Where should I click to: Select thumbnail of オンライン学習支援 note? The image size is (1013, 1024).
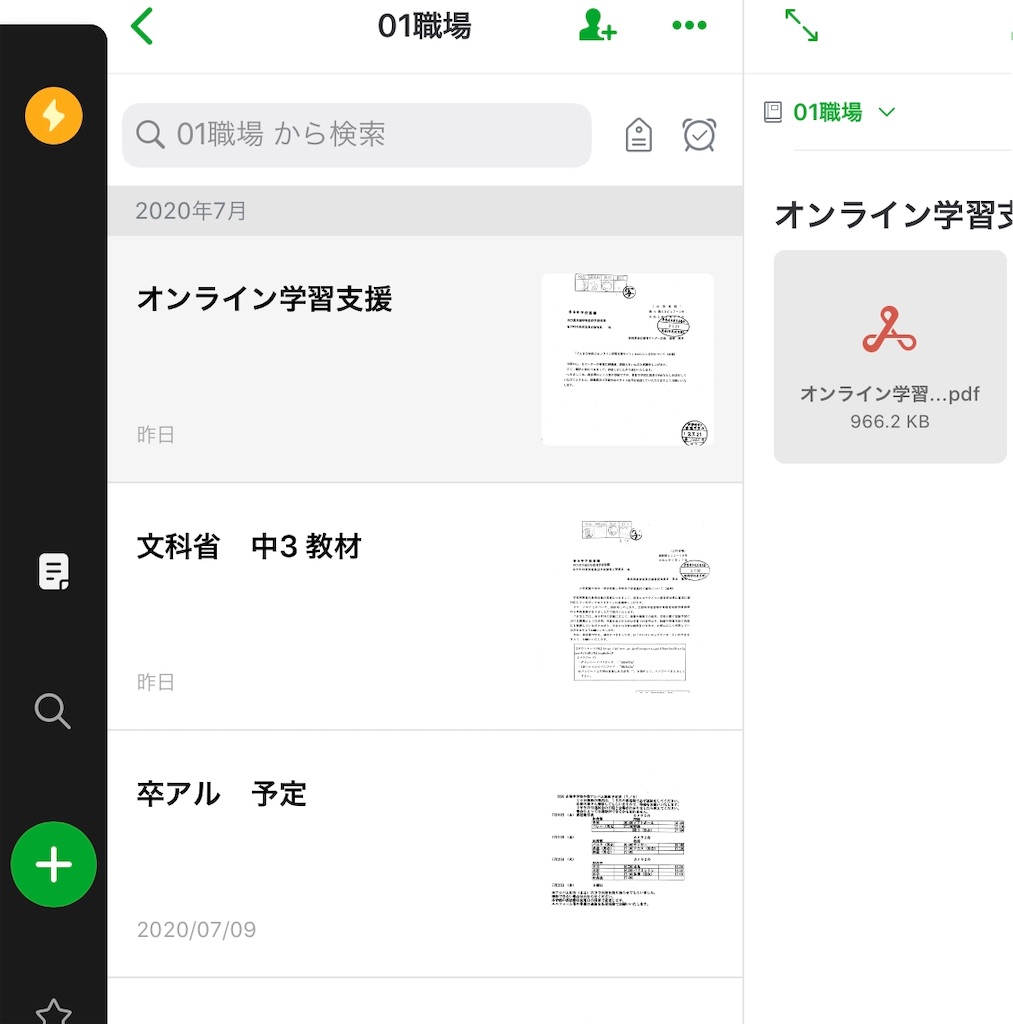[x=627, y=359]
